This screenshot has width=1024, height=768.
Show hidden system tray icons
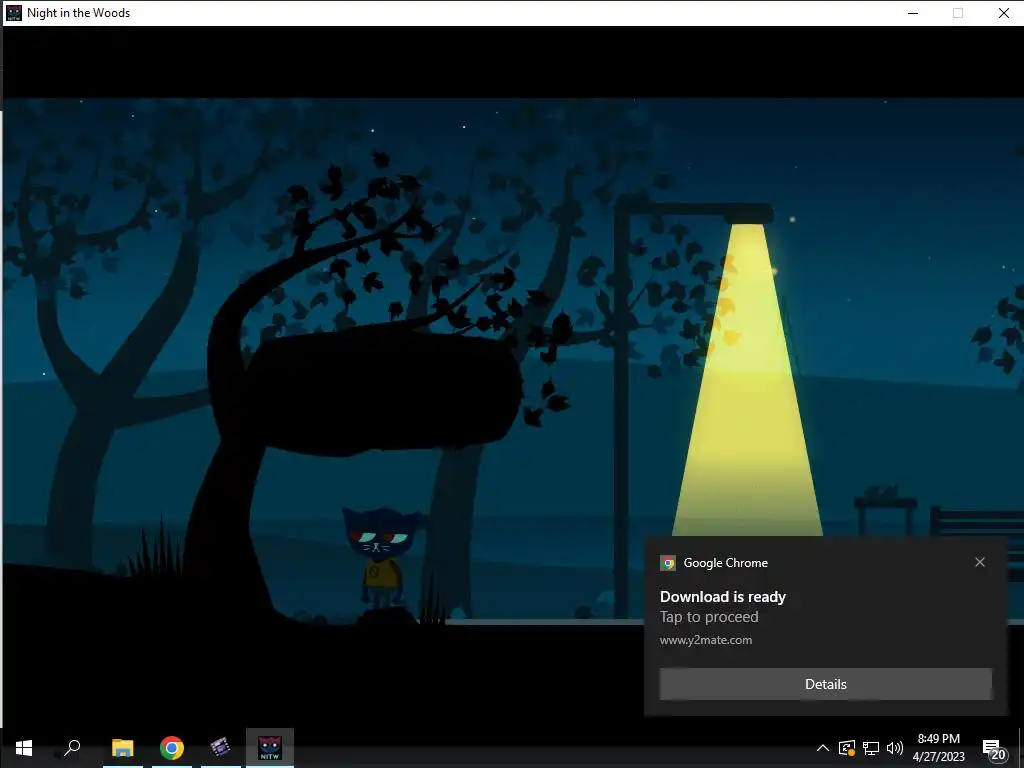[823, 748]
